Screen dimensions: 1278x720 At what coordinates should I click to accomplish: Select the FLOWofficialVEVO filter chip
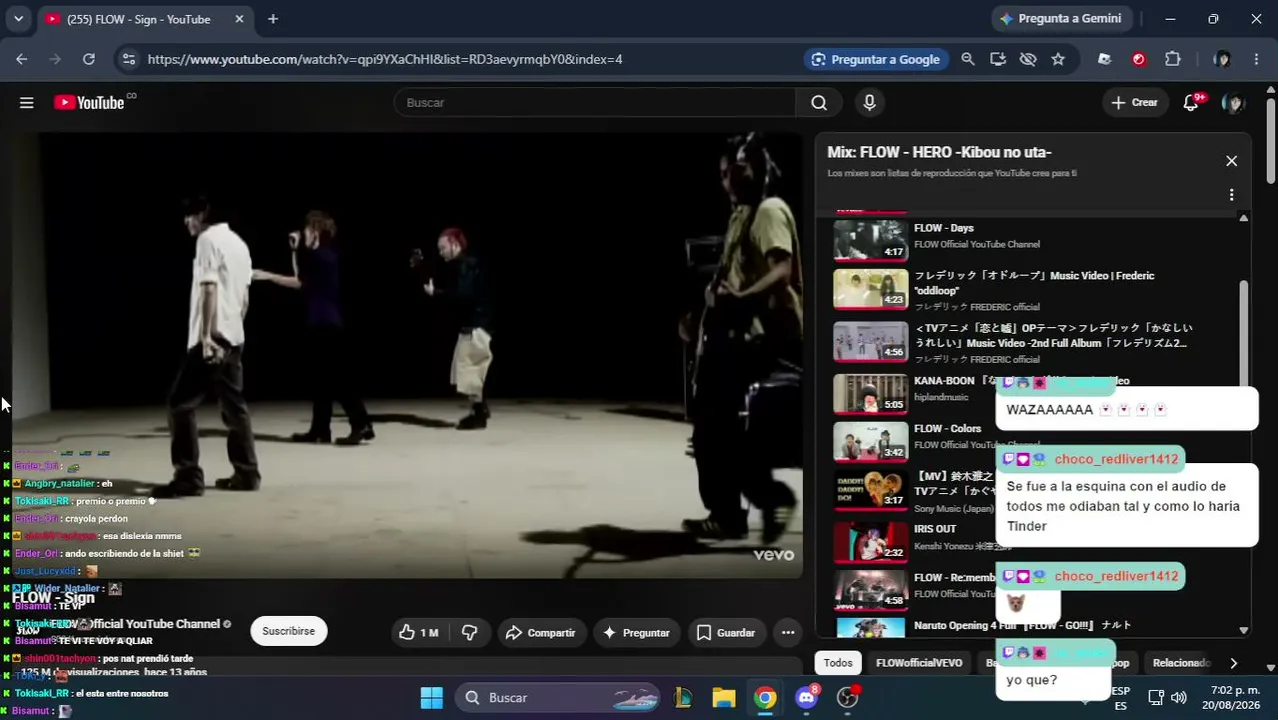click(919, 663)
